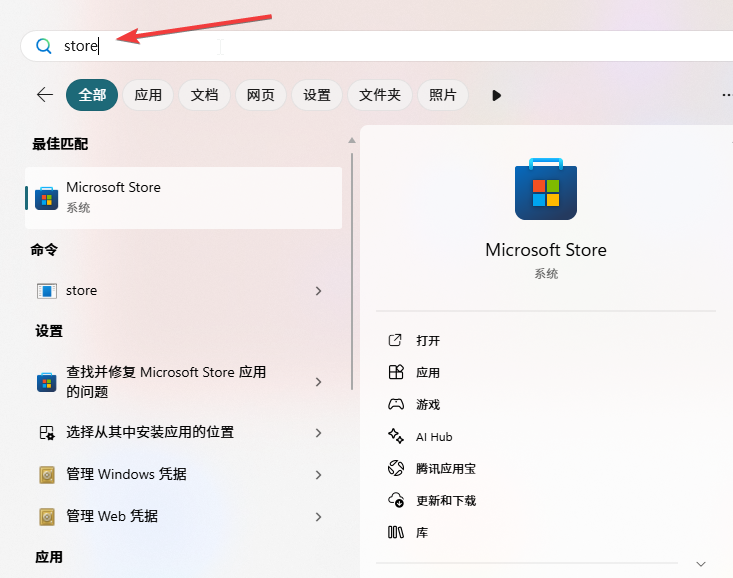This screenshot has height=578, width=733.
Task: Expand 管理 Windows 凭据 chevron
Action: point(318,475)
